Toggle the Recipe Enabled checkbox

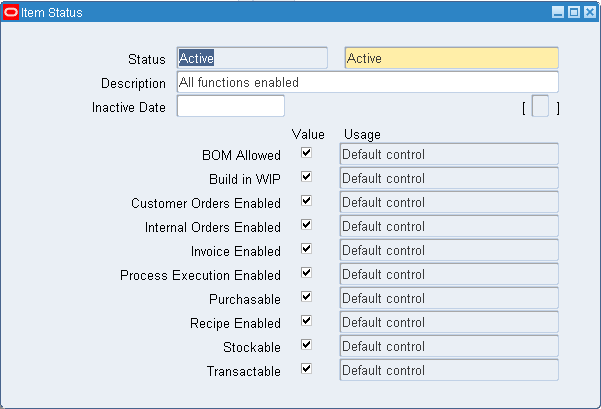[x=307, y=322]
